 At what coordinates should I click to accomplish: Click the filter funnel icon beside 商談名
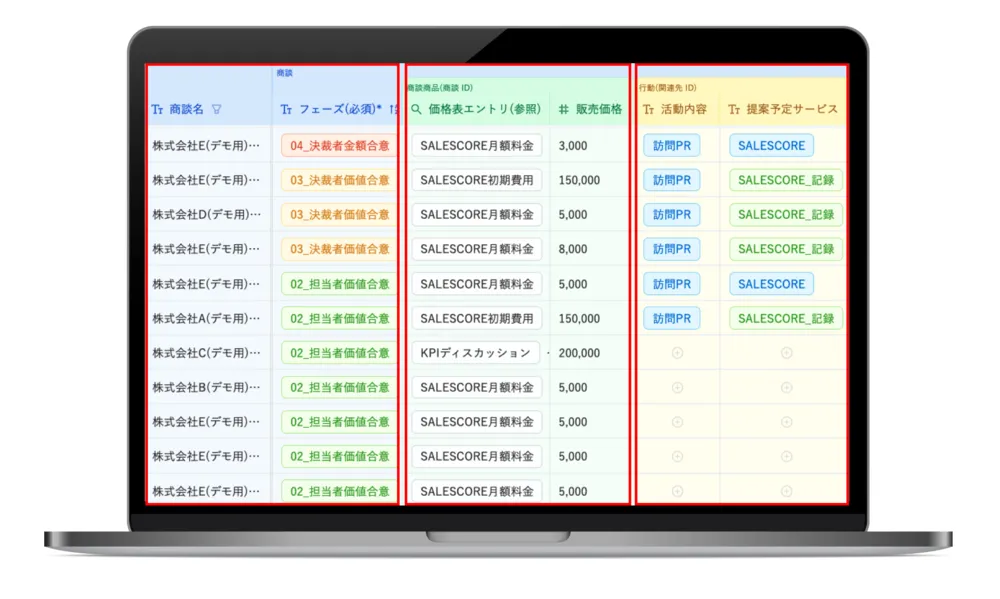click(x=217, y=109)
